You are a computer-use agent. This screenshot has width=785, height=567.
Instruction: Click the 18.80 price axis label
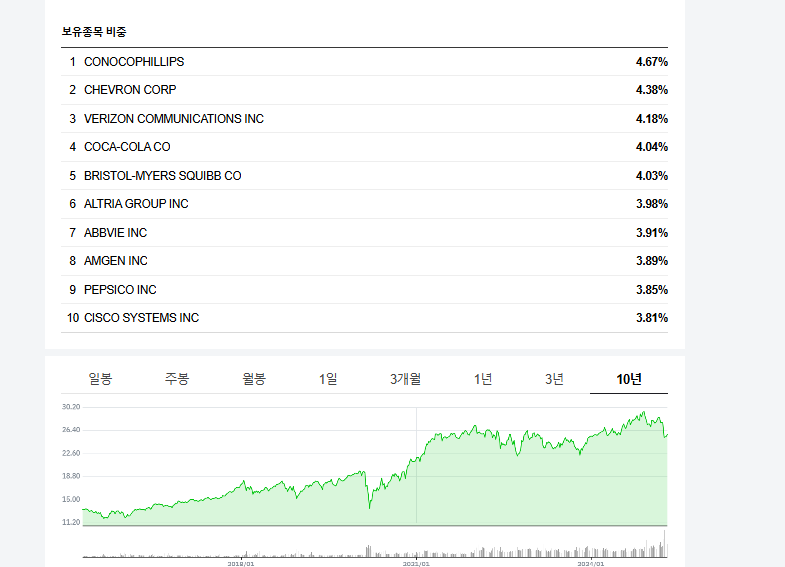pyautogui.click(x=71, y=476)
